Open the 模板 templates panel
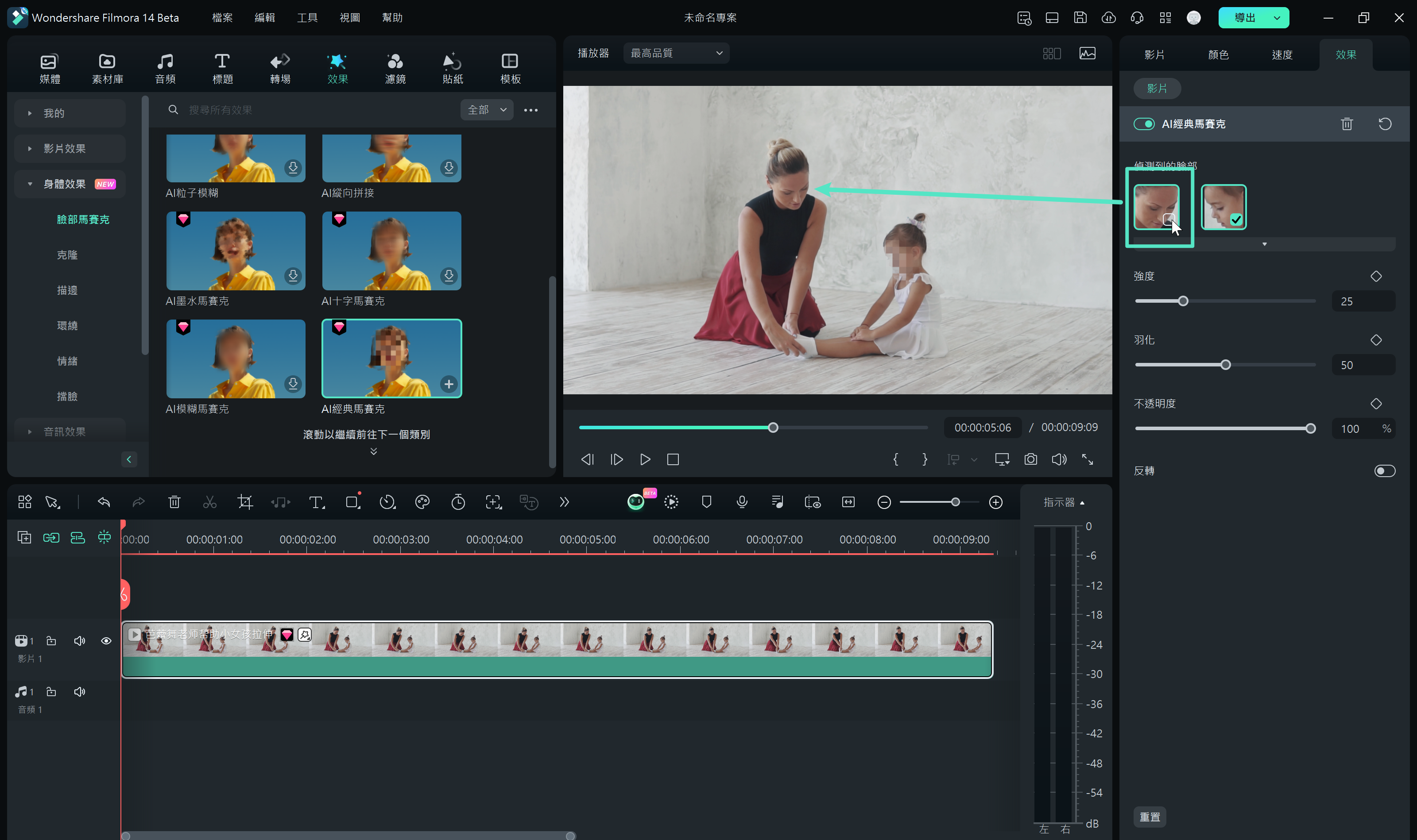This screenshot has height=840, width=1417. click(x=510, y=68)
